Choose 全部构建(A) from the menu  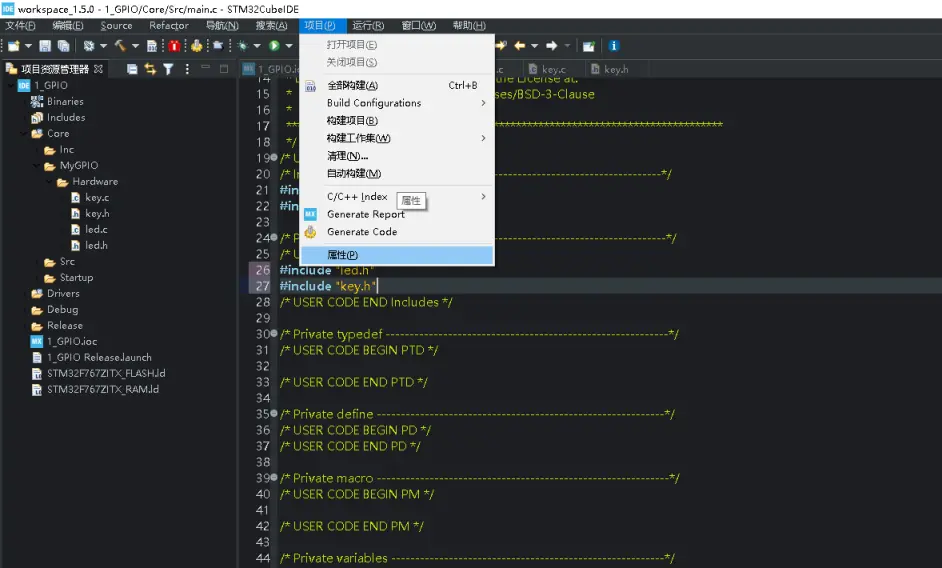(397, 85)
